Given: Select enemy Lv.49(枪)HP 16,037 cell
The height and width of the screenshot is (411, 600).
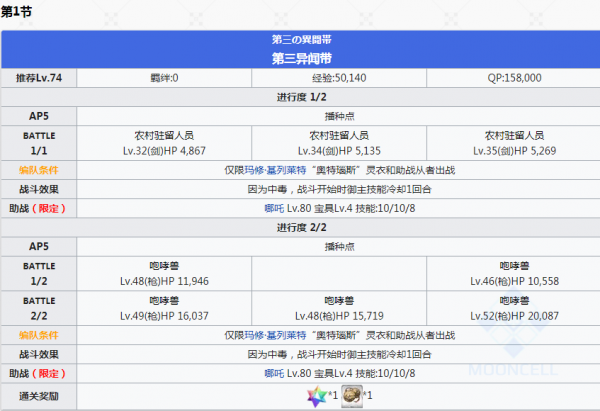Looking at the screenshot, I should [x=164, y=308].
